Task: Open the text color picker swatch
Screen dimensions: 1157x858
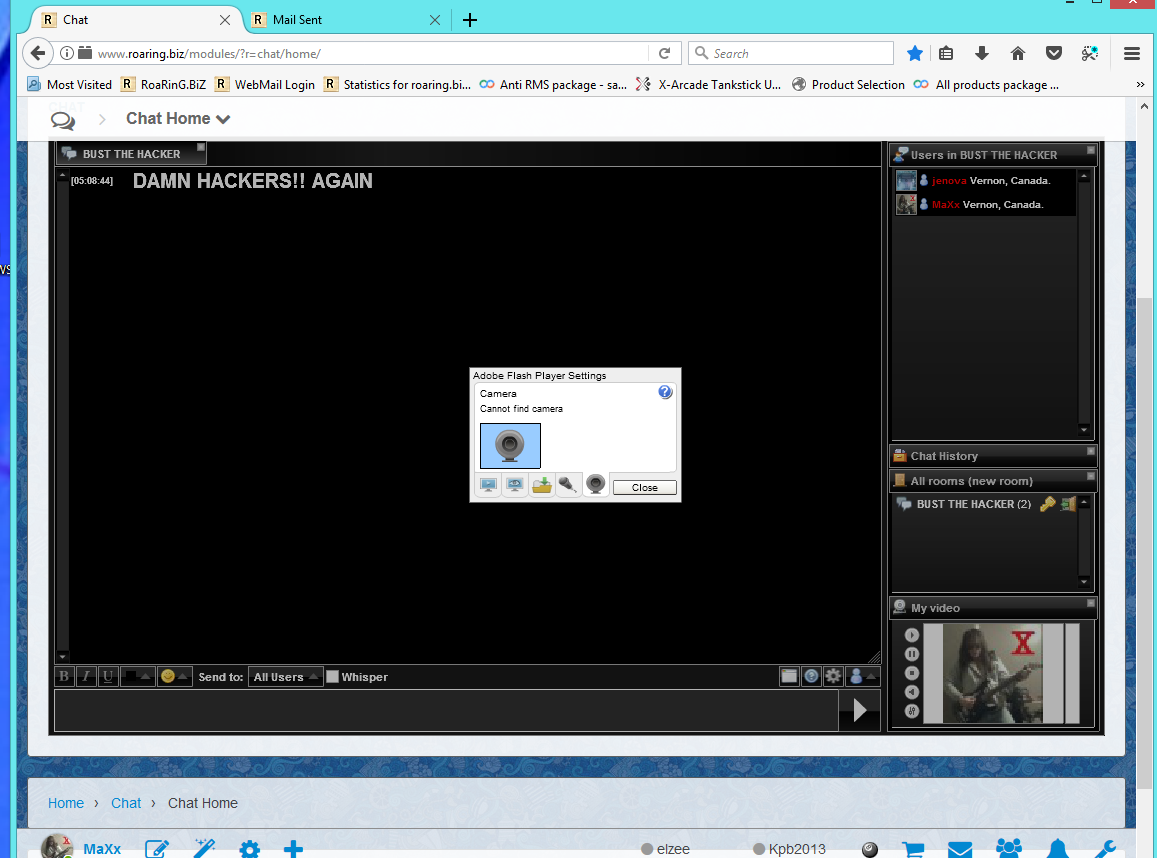Action: tap(136, 676)
